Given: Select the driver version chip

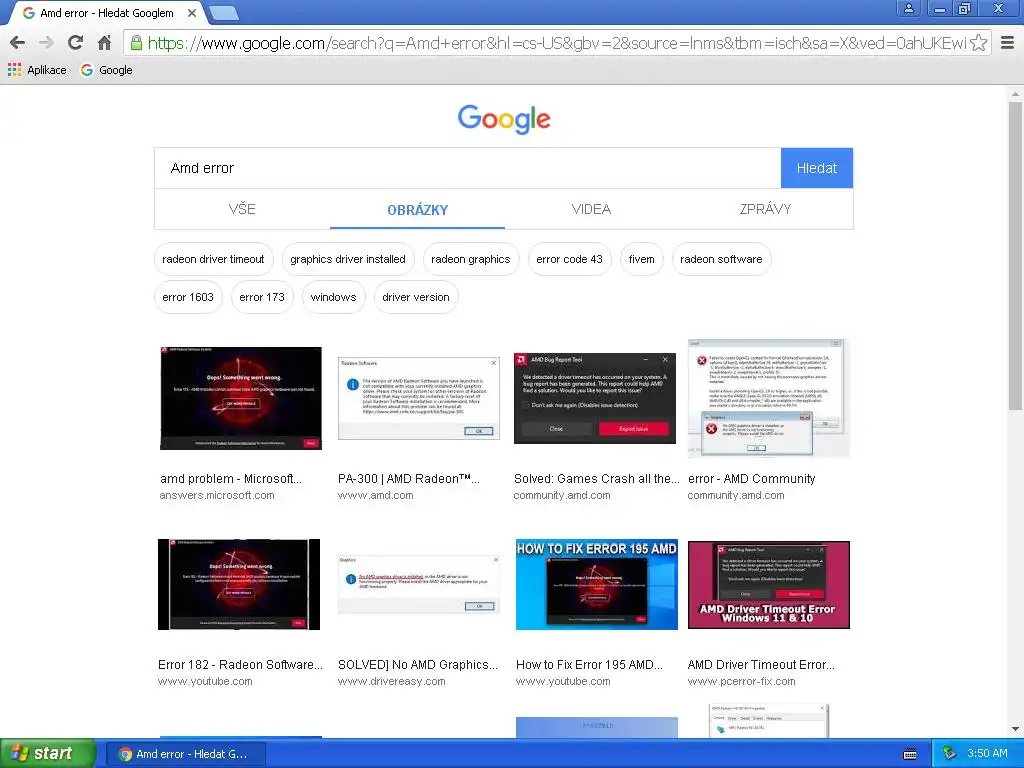Looking at the screenshot, I should coord(416,297).
